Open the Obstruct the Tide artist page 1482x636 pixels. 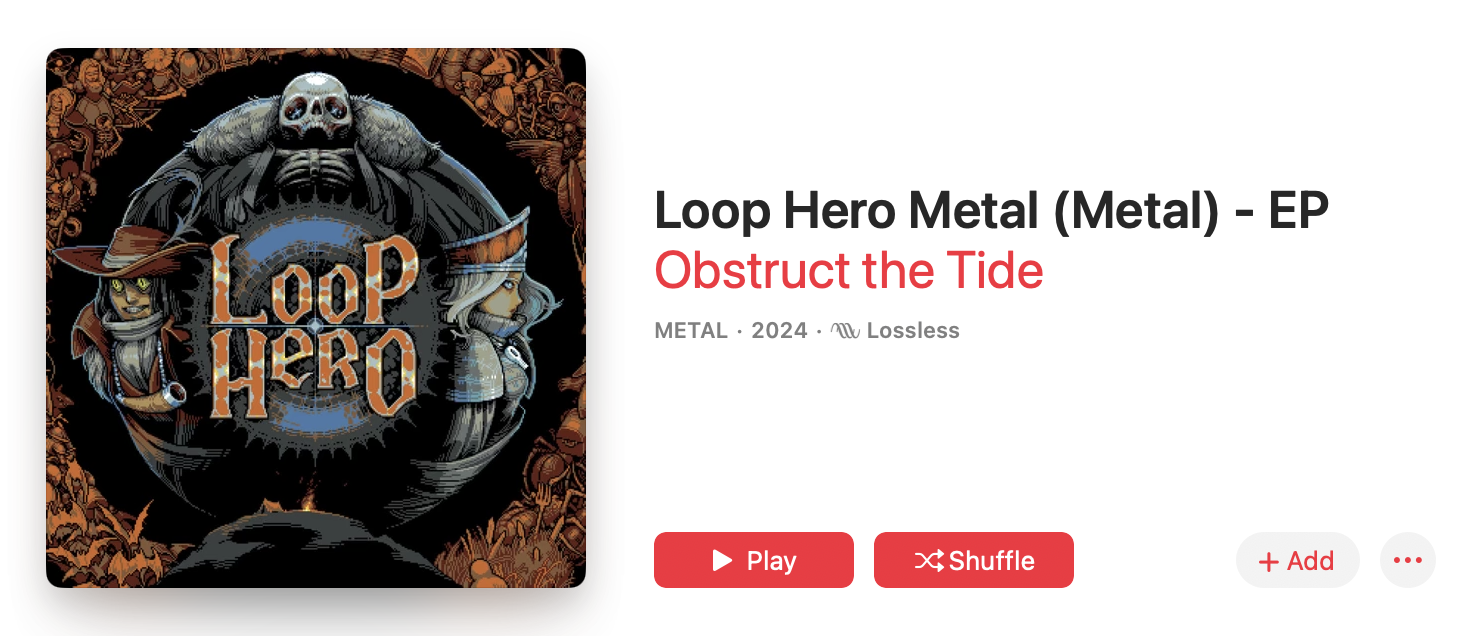[848, 270]
